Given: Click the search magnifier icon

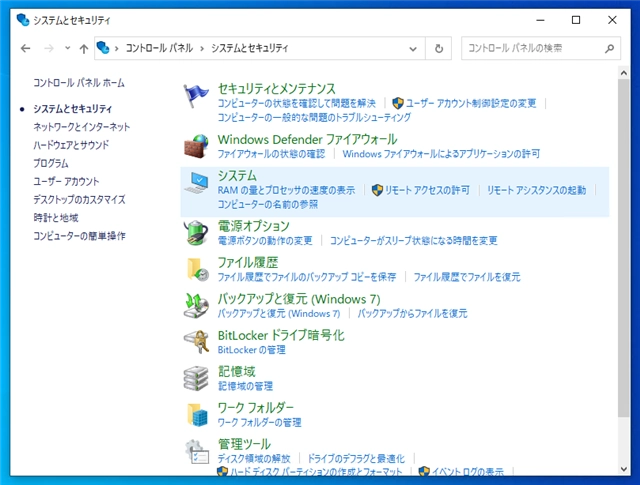Looking at the screenshot, I should coord(609,49).
